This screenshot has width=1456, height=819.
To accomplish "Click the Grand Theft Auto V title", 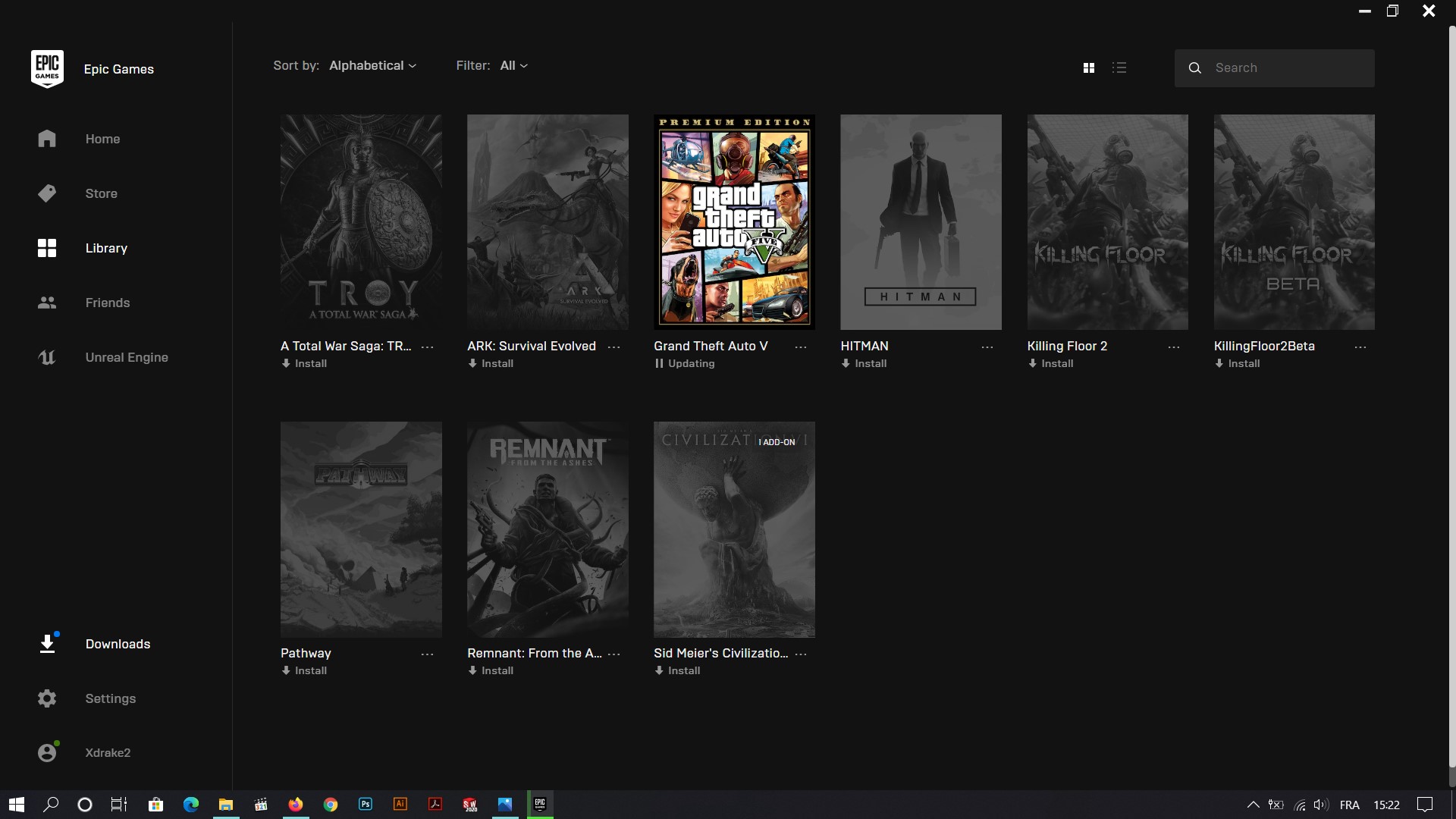I will [711, 346].
